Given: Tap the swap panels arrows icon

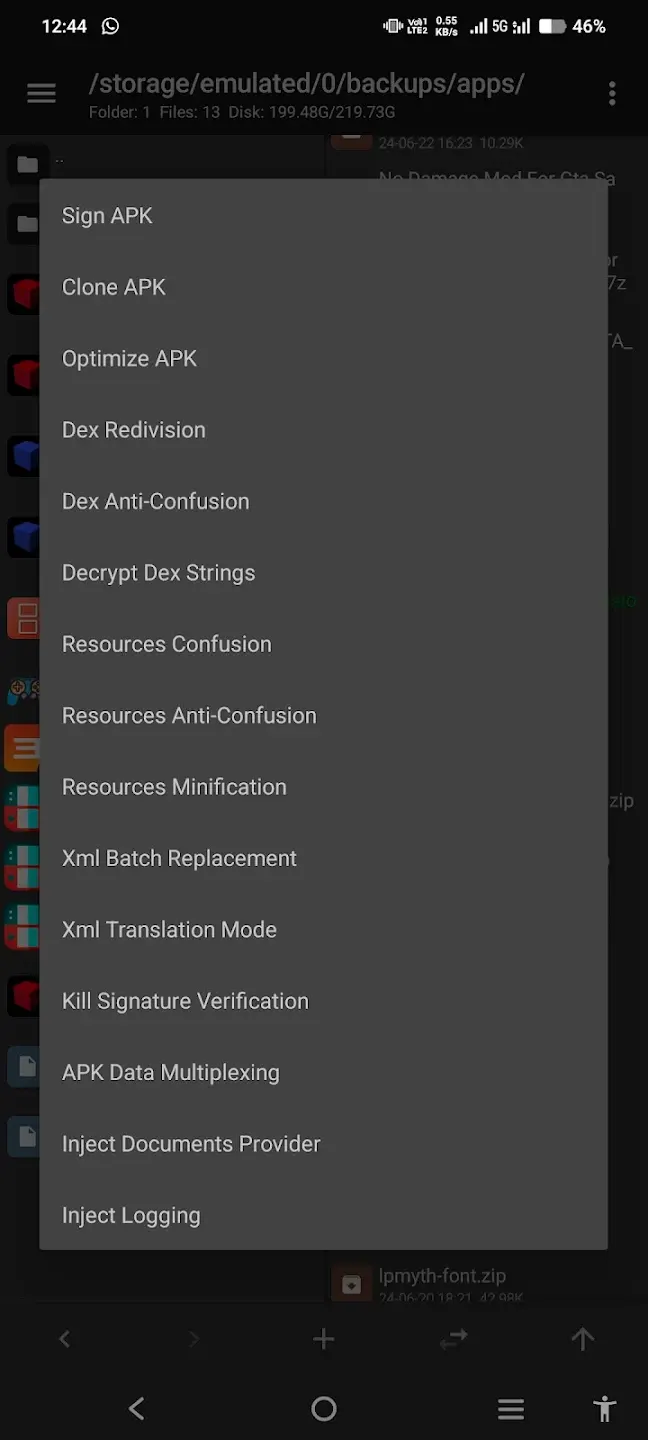Looking at the screenshot, I should (453, 1339).
